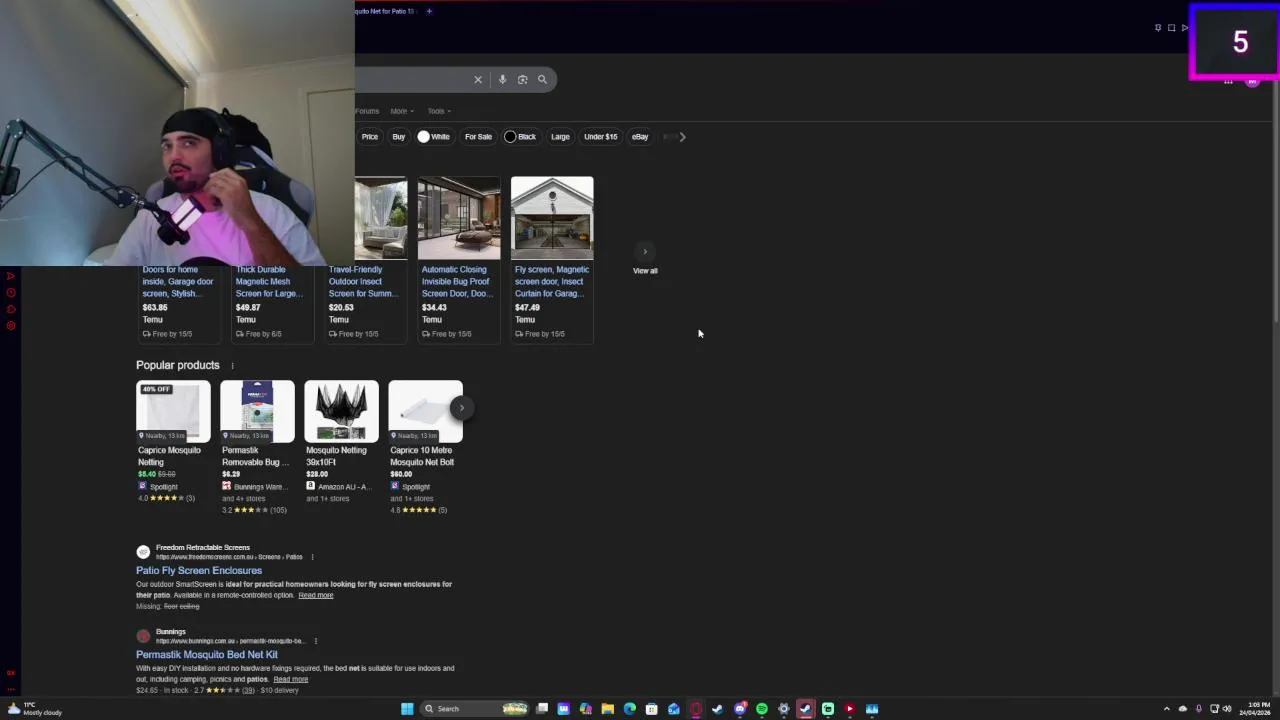Select the Under $15 filter chip
The width and height of the screenshot is (1280, 720).
point(601,137)
